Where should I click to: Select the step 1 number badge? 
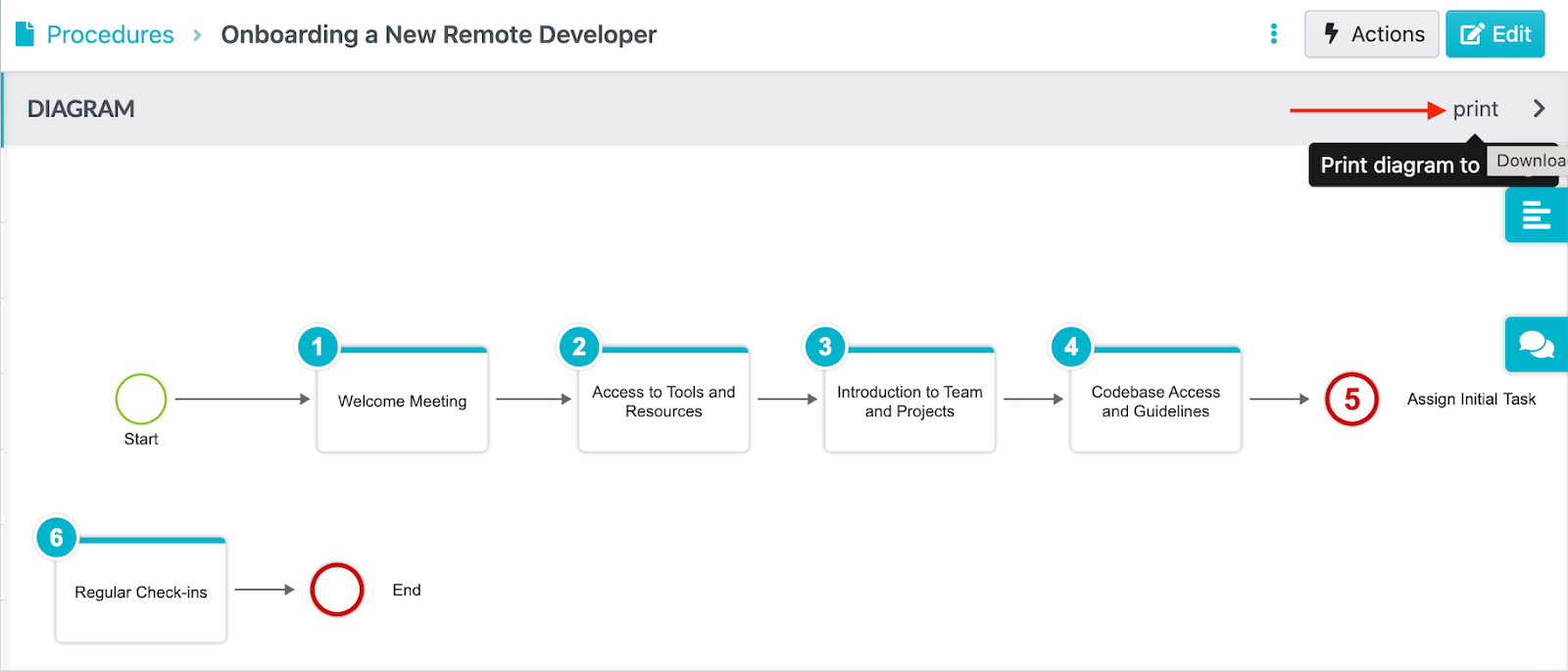317,347
